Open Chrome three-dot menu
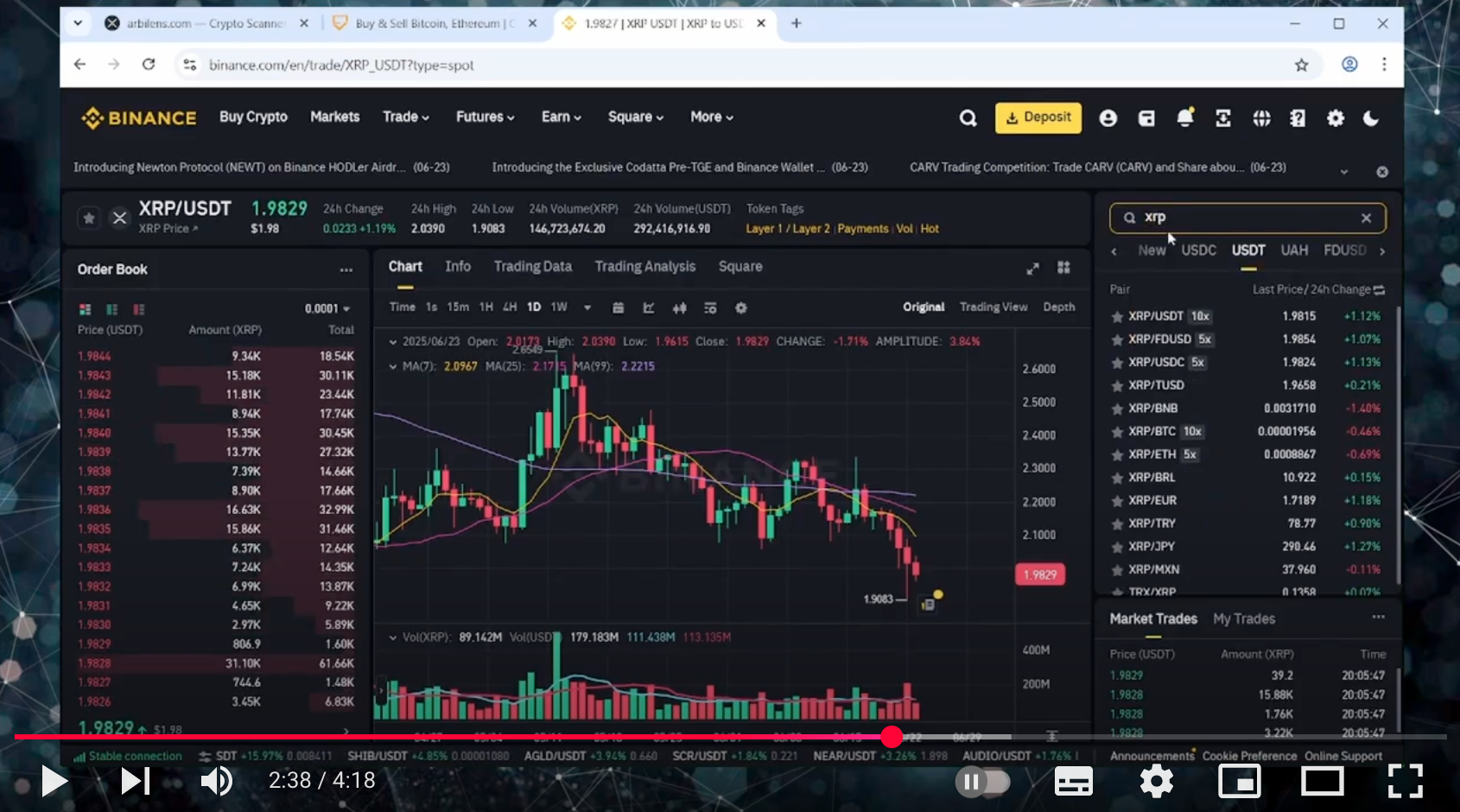The width and height of the screenshot is (1460, 812). point(1384,64)
